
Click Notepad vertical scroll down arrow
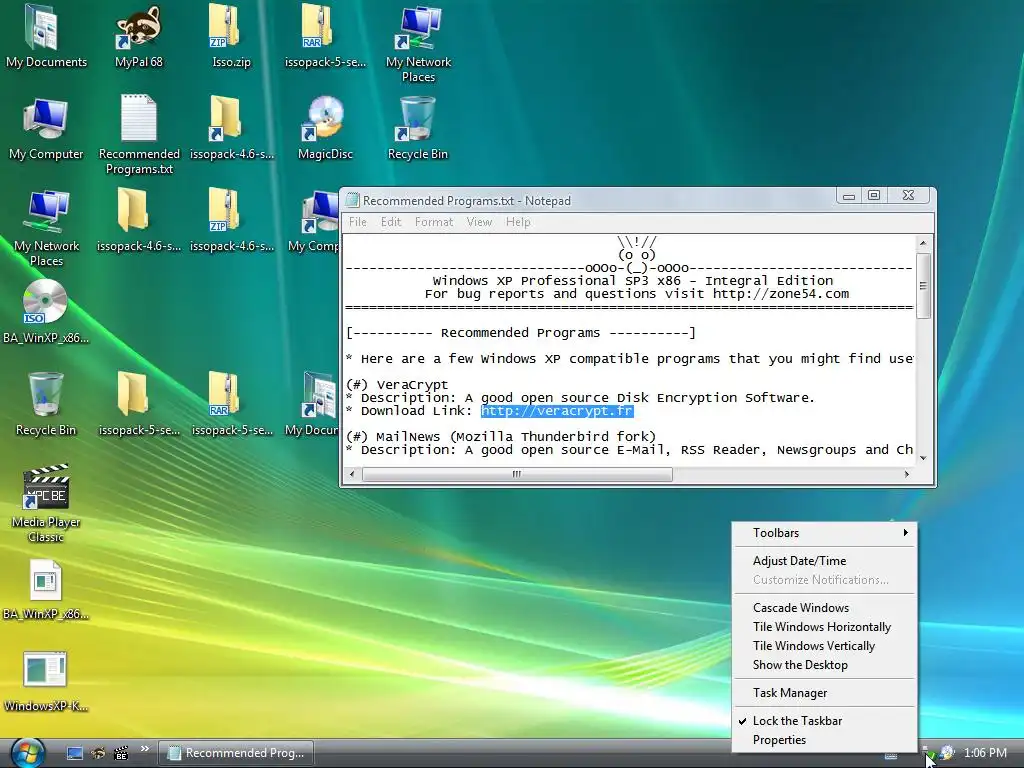[x=923, y=458]
